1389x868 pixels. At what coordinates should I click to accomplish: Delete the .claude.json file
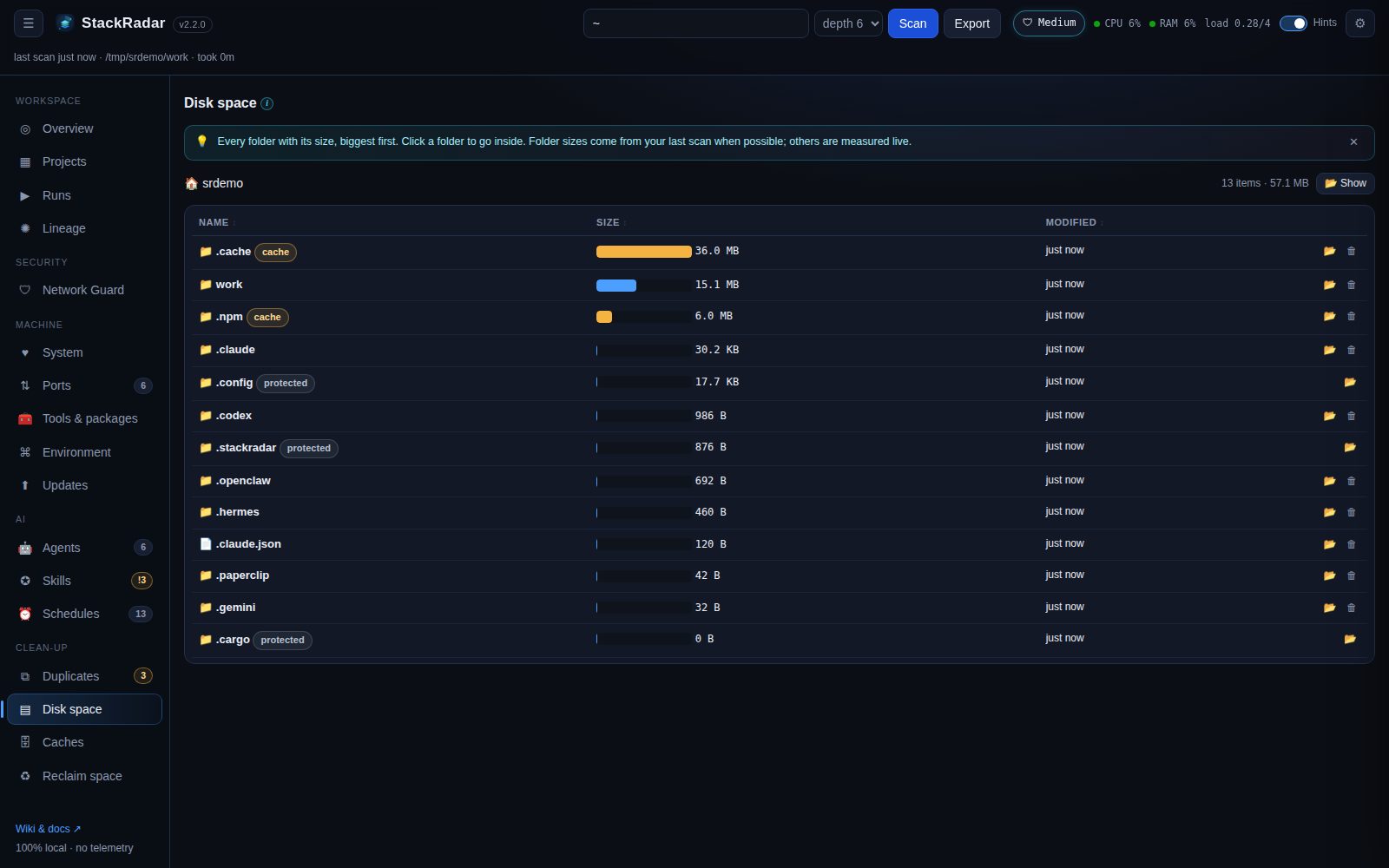coord(1351,544)
